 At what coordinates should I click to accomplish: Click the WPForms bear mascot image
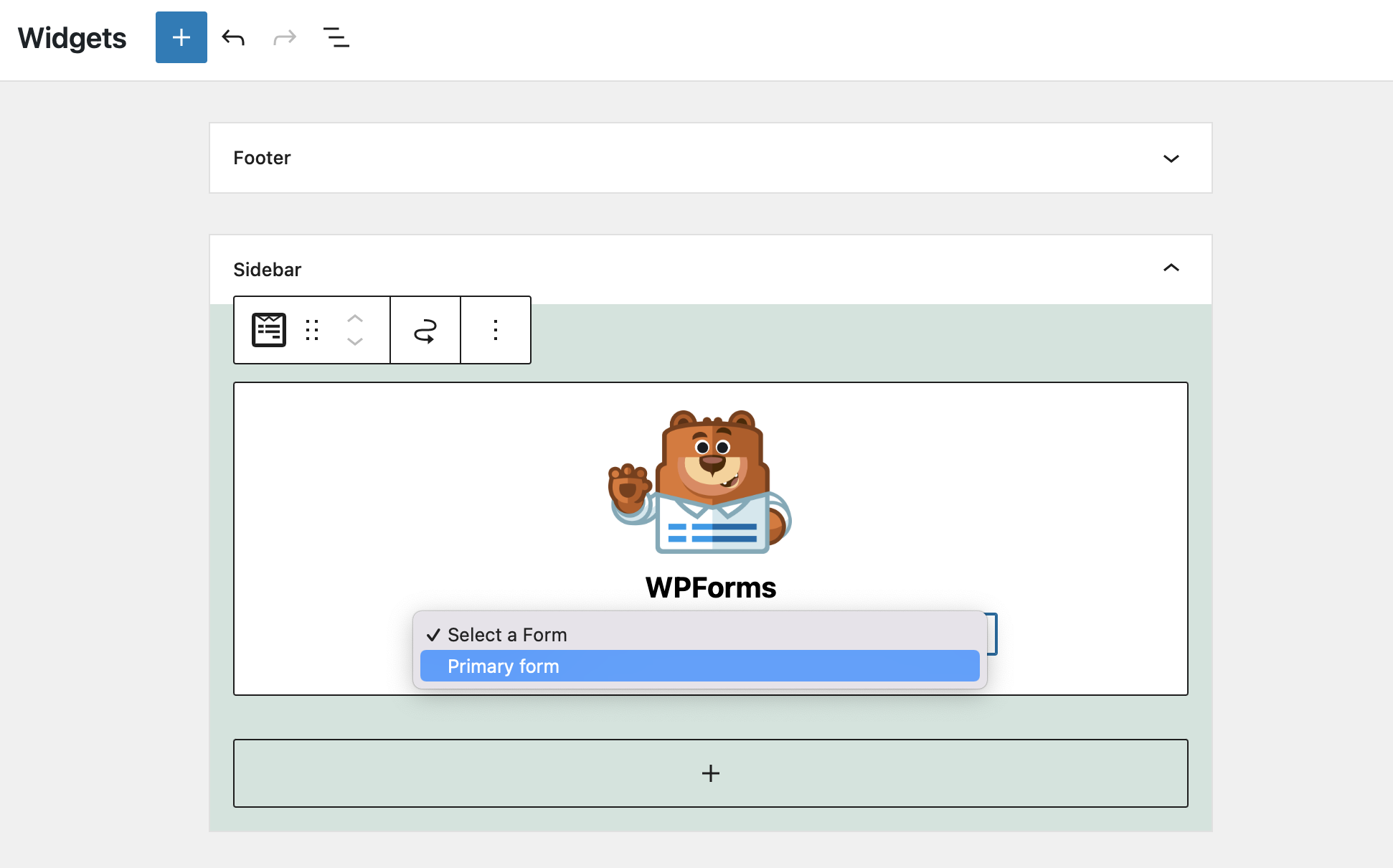pos(700,481)
